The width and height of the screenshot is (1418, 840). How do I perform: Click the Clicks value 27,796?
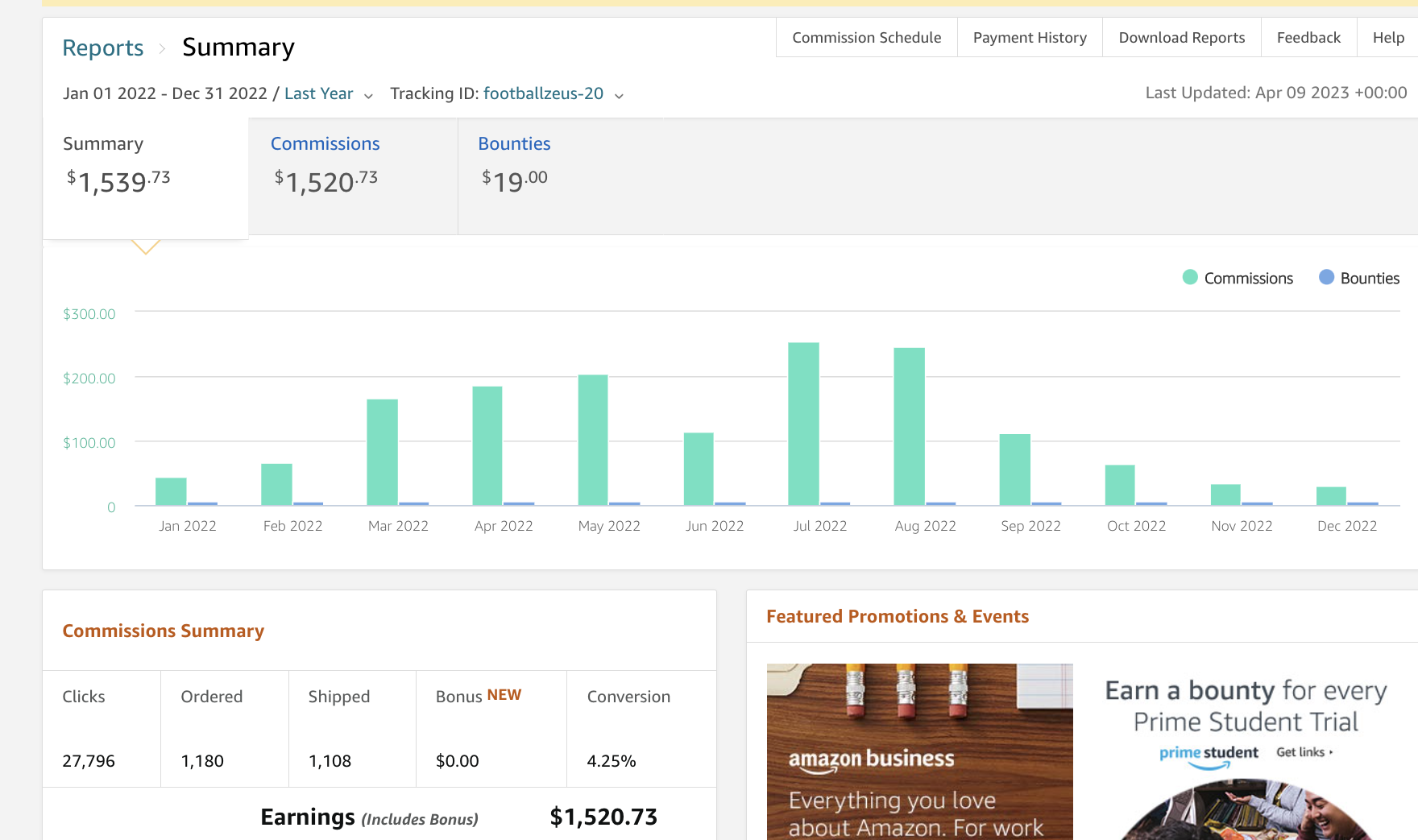pos(89,761)
